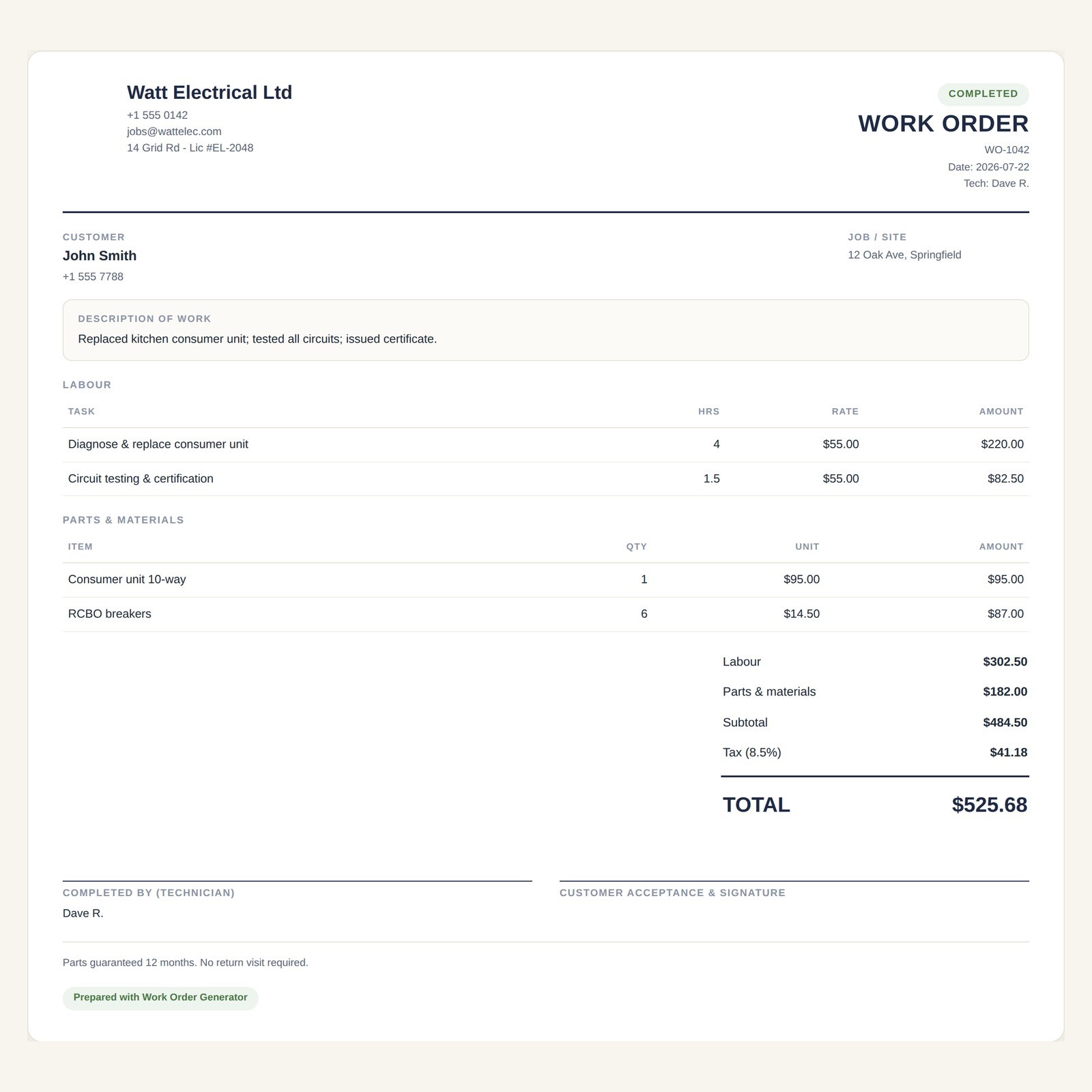The width and height of the screenshot is (1092, 1092).
Task: Click the Tax (8.5%) label
Action: point(752,753)
